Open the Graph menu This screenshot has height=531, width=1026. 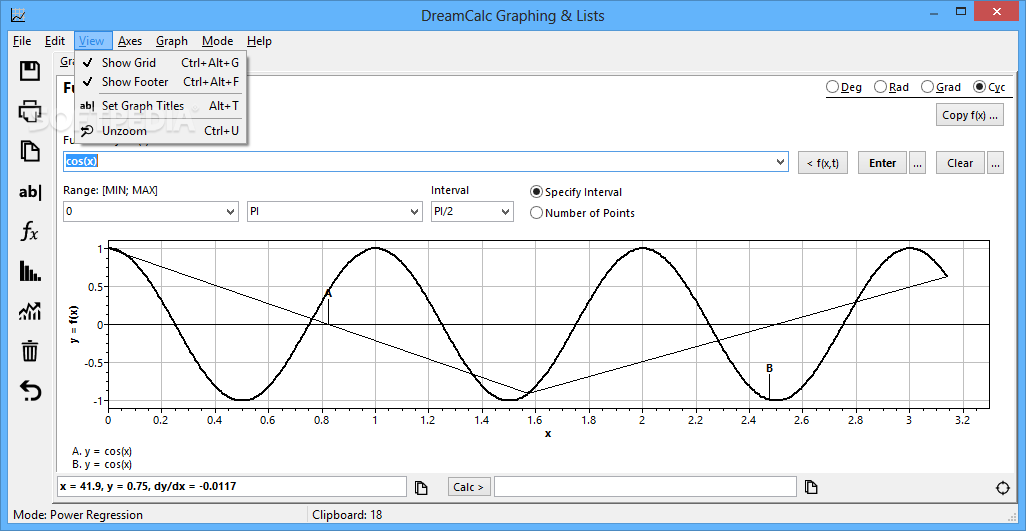pos(172,41)
